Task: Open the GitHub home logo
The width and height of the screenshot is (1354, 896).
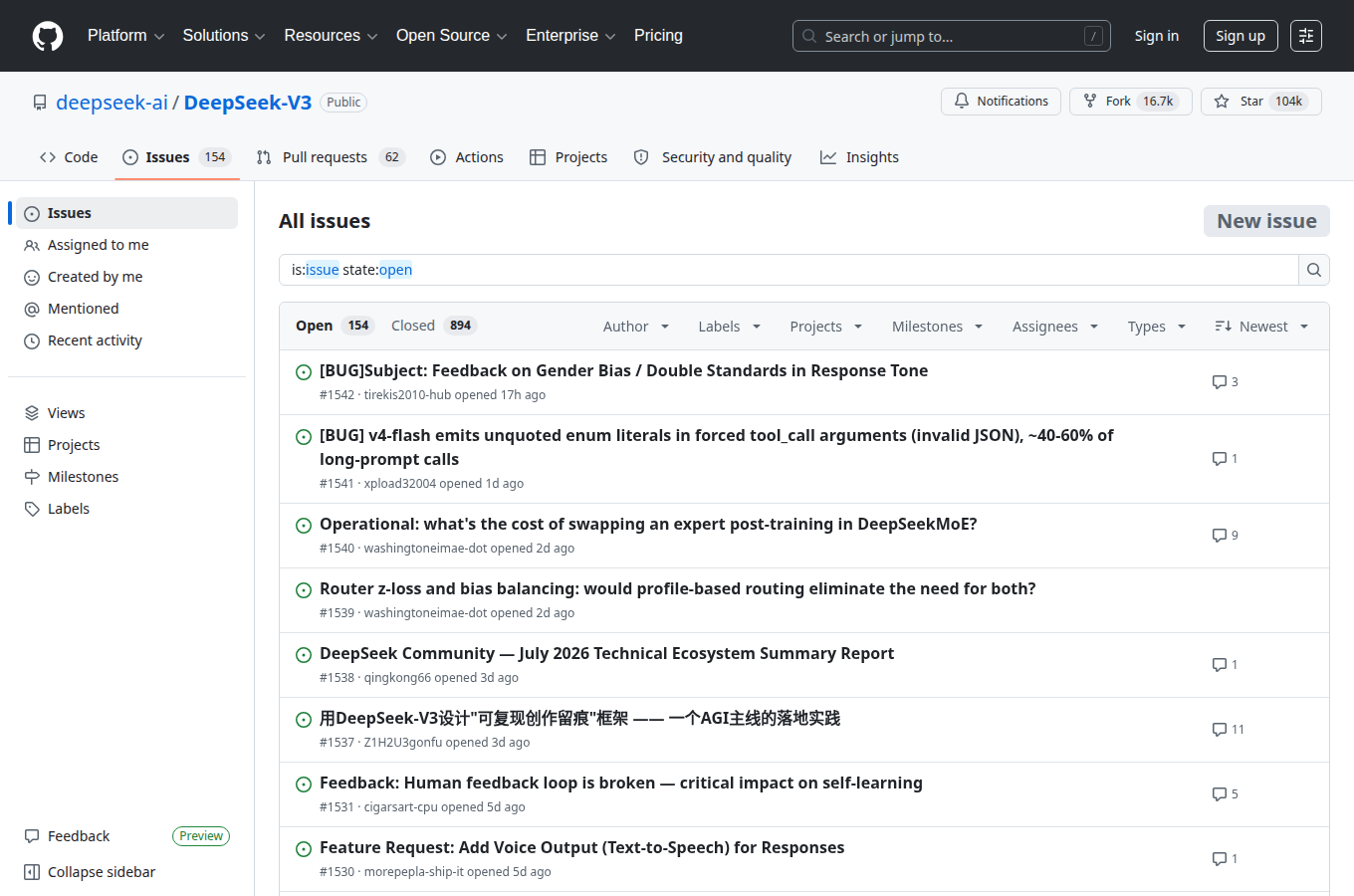Action: click(48, 36)
